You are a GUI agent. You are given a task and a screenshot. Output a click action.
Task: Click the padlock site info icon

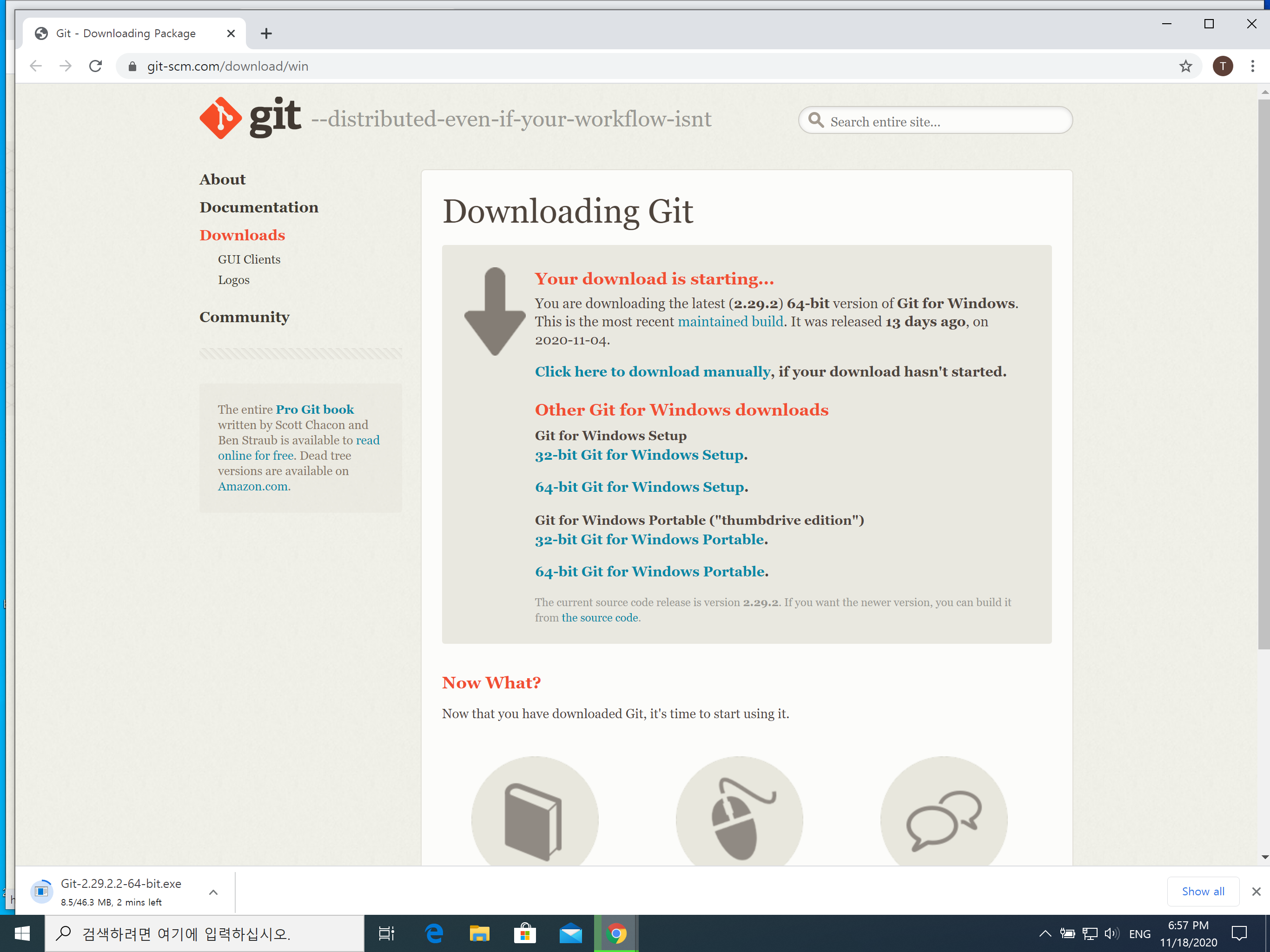pyautogui.click(x=132, y=66)
